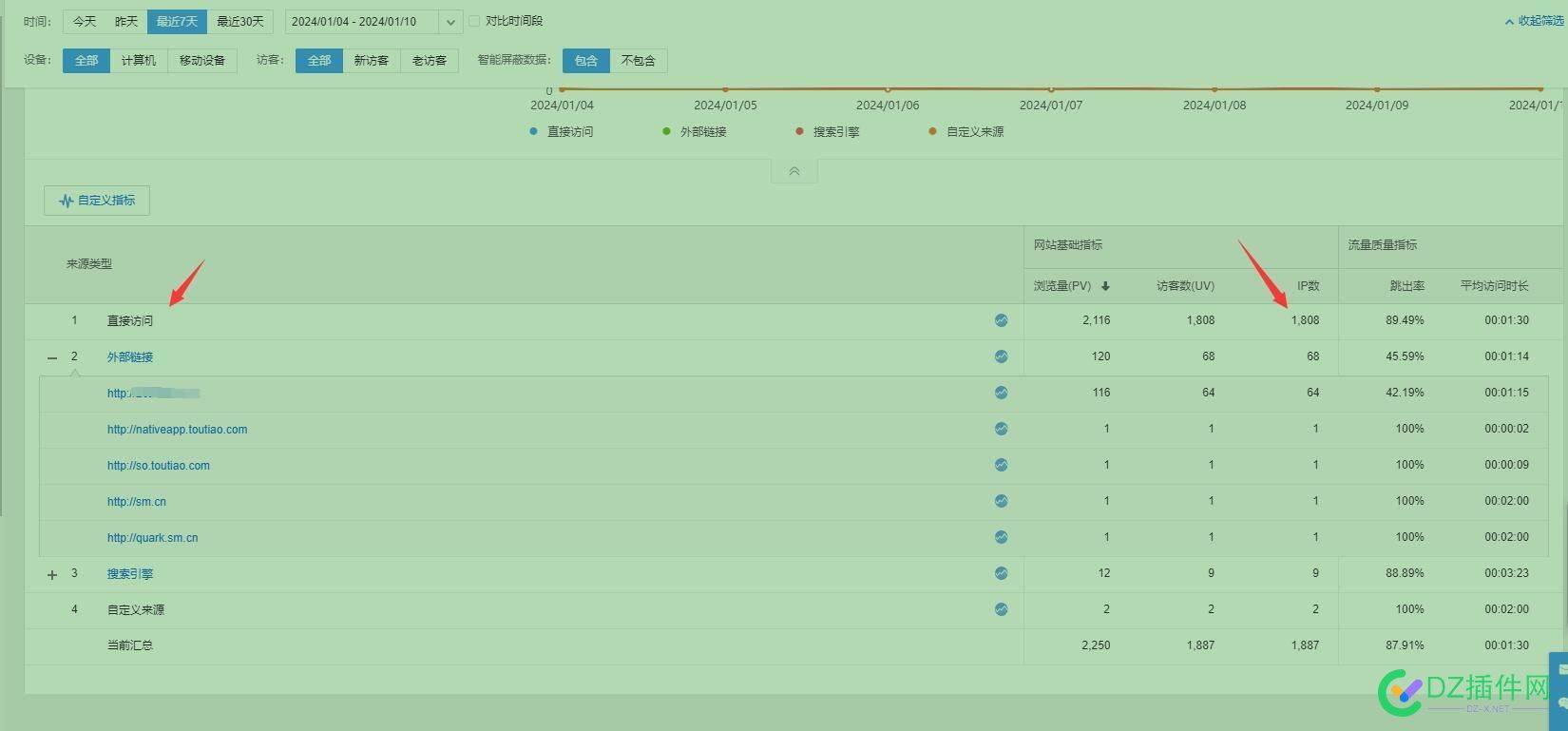Filter device by 全部
Screen dimensions: 1568x731
point(86,60)
